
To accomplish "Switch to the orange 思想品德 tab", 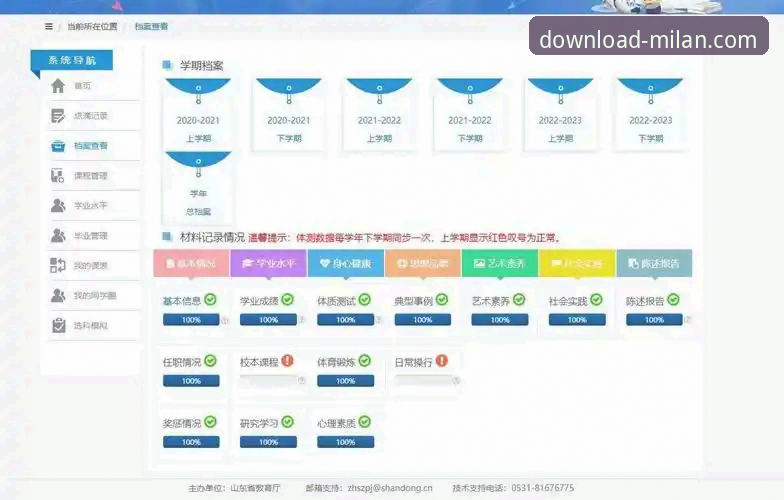I will (x=423, y=263).
